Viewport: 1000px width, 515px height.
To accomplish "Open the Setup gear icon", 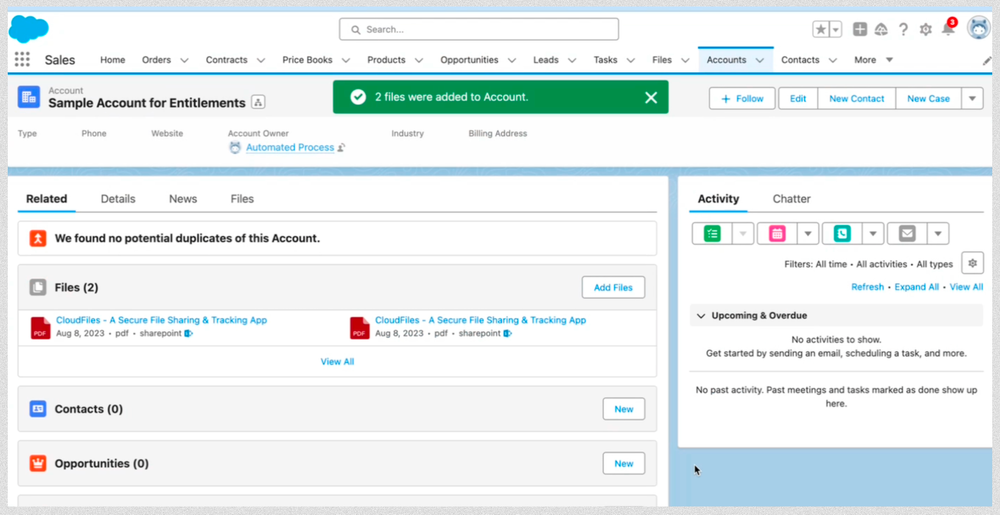I will 925,29.
